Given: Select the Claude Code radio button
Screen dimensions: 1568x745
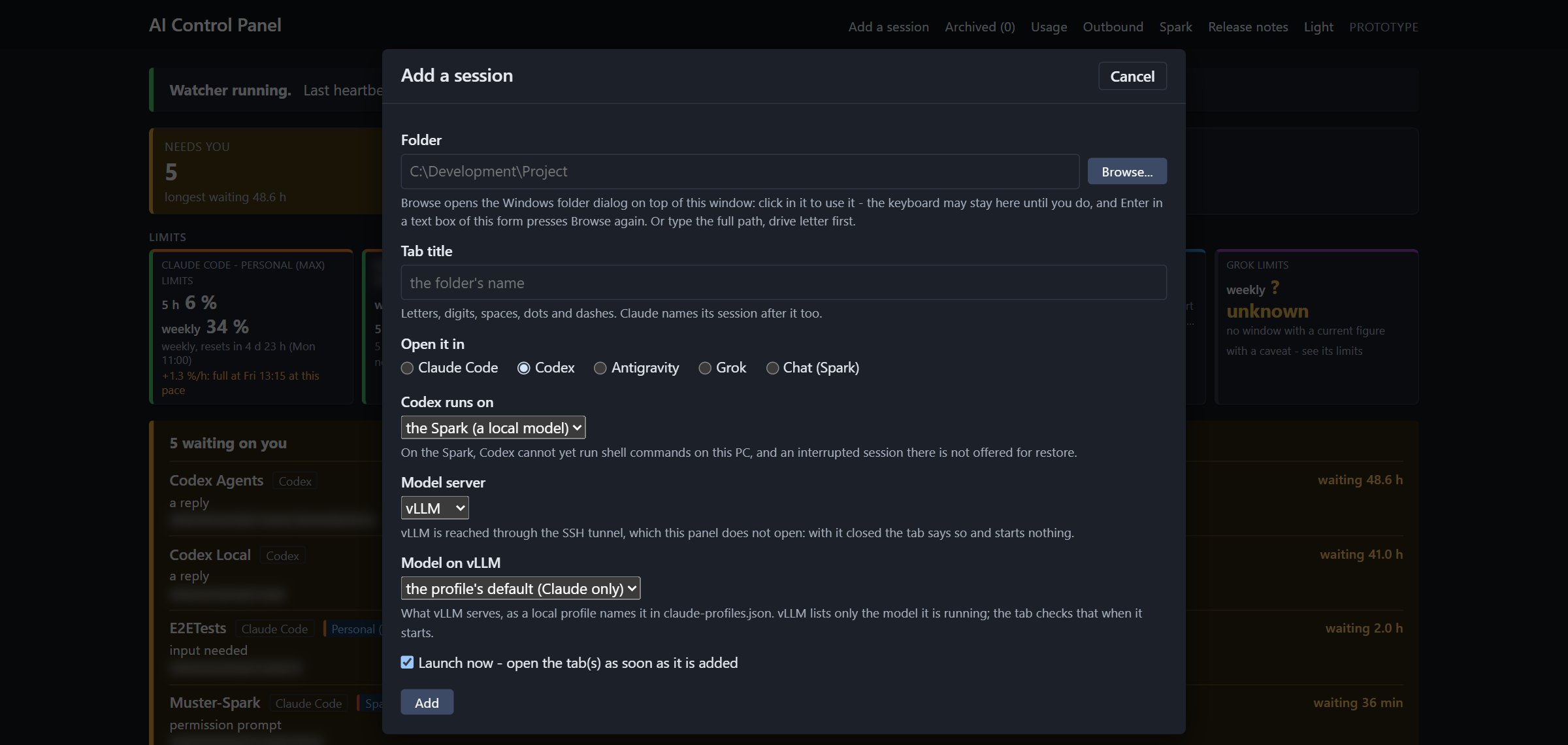Looking at the screenshot, I should tap(407, 368).
